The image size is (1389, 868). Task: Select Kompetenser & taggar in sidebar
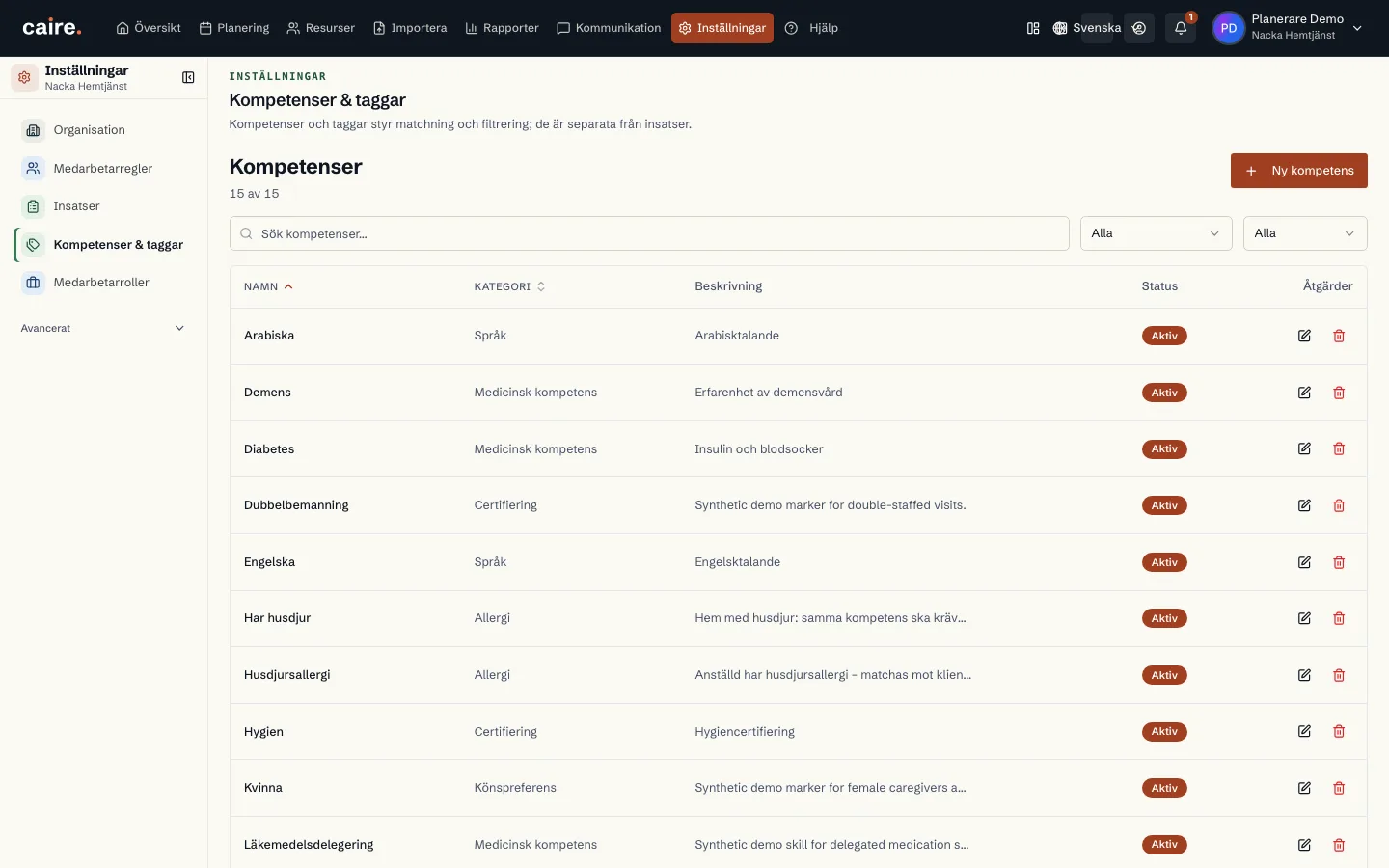103,245
